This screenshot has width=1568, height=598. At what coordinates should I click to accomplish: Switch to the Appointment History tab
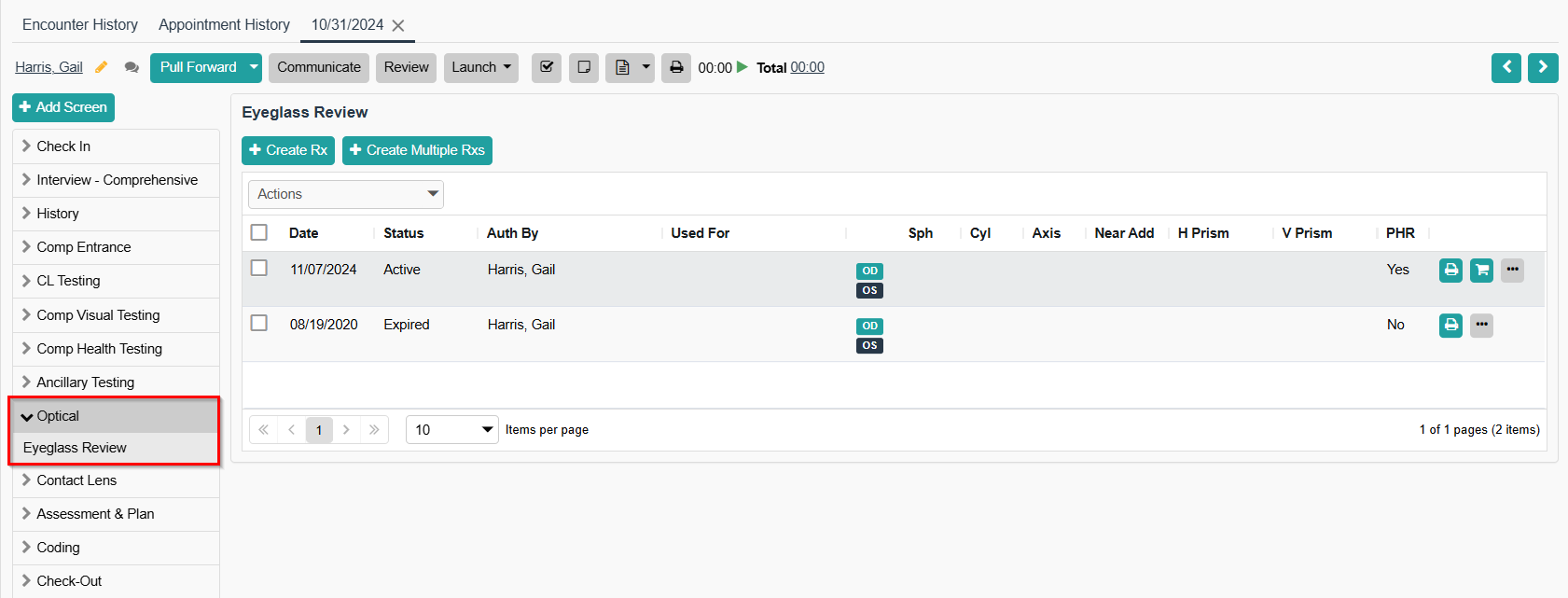224,24
